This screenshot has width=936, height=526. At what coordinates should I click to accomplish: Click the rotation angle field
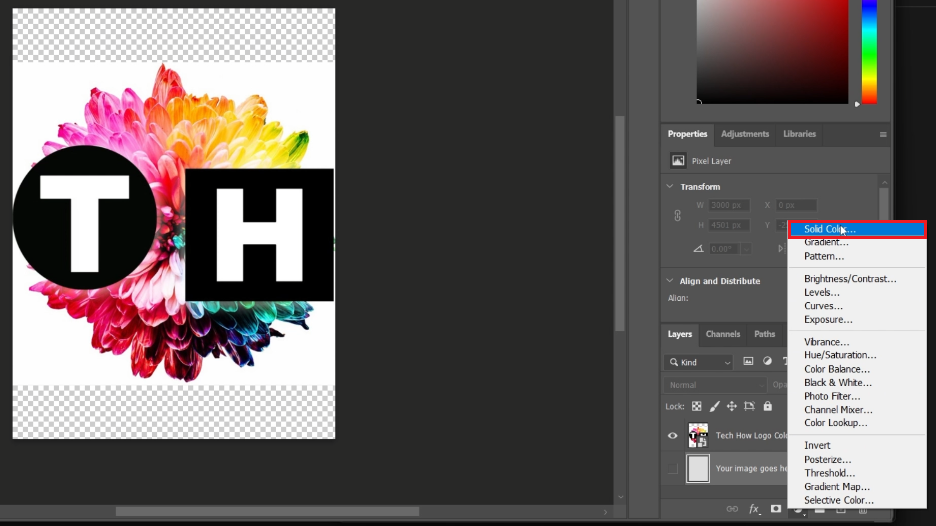pyautogui.click(x=724, y=249)
